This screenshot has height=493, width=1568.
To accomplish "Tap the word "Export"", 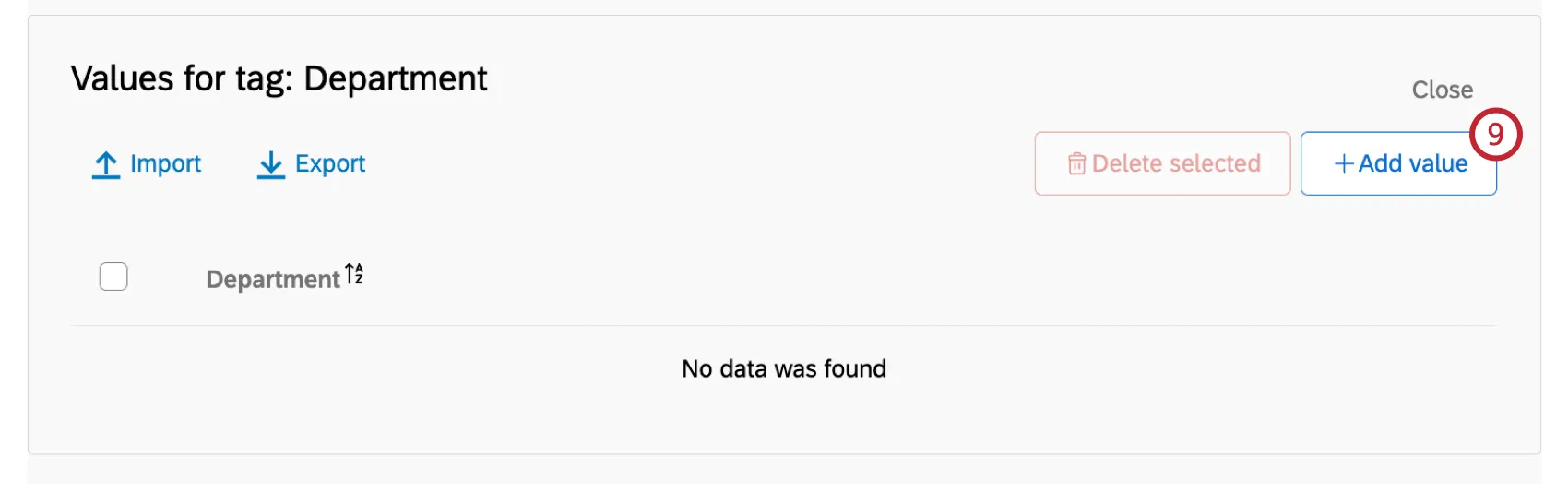I will coord(330,163).
